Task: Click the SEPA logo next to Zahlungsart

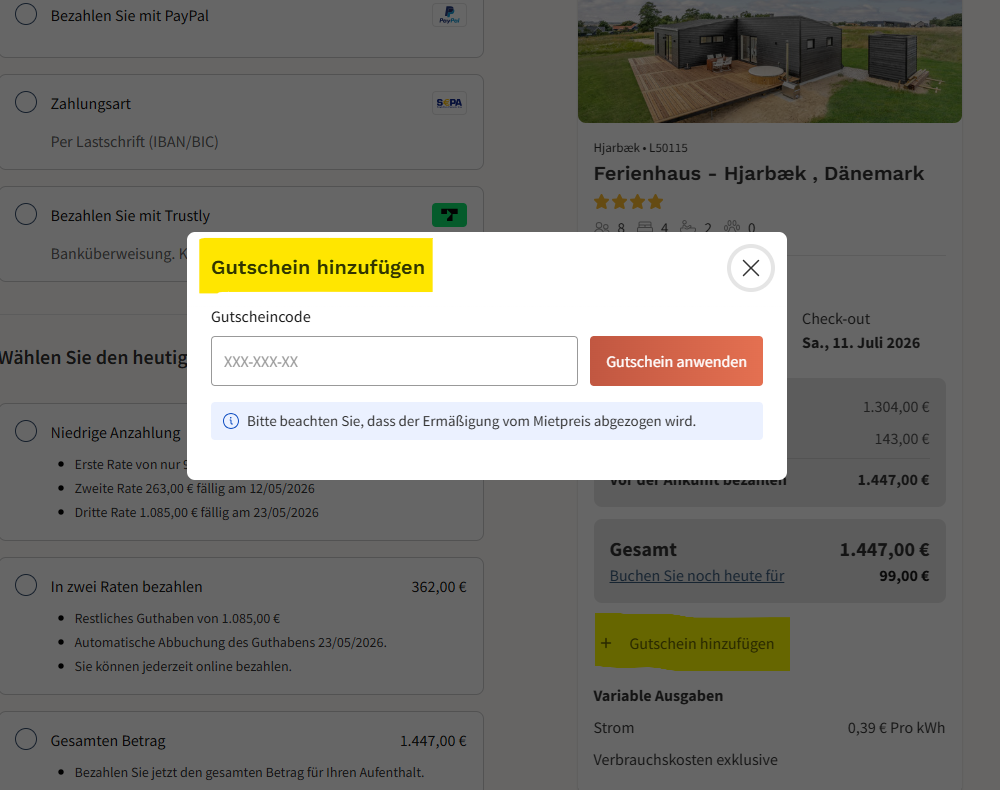Action: tap(449, 102)
